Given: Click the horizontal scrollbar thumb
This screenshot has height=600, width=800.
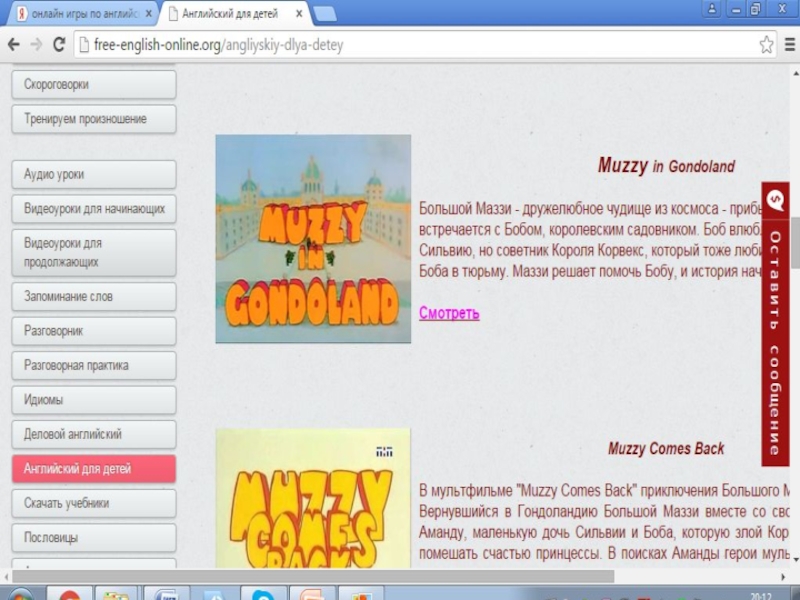Looking at the screenshot, I should click(x=313, y=577).
